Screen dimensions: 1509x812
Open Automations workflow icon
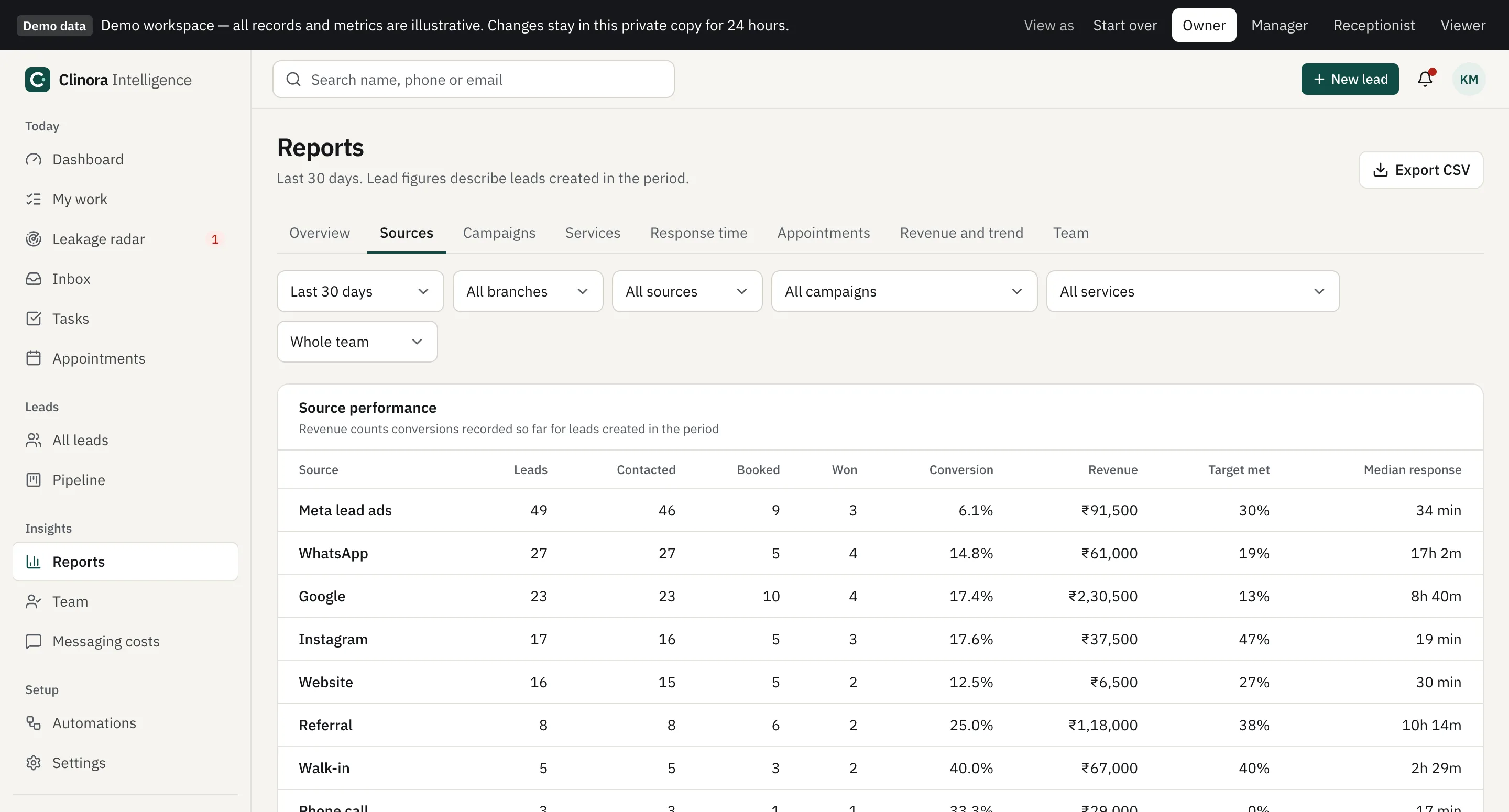pyautogui.click(x=34, y=723)
